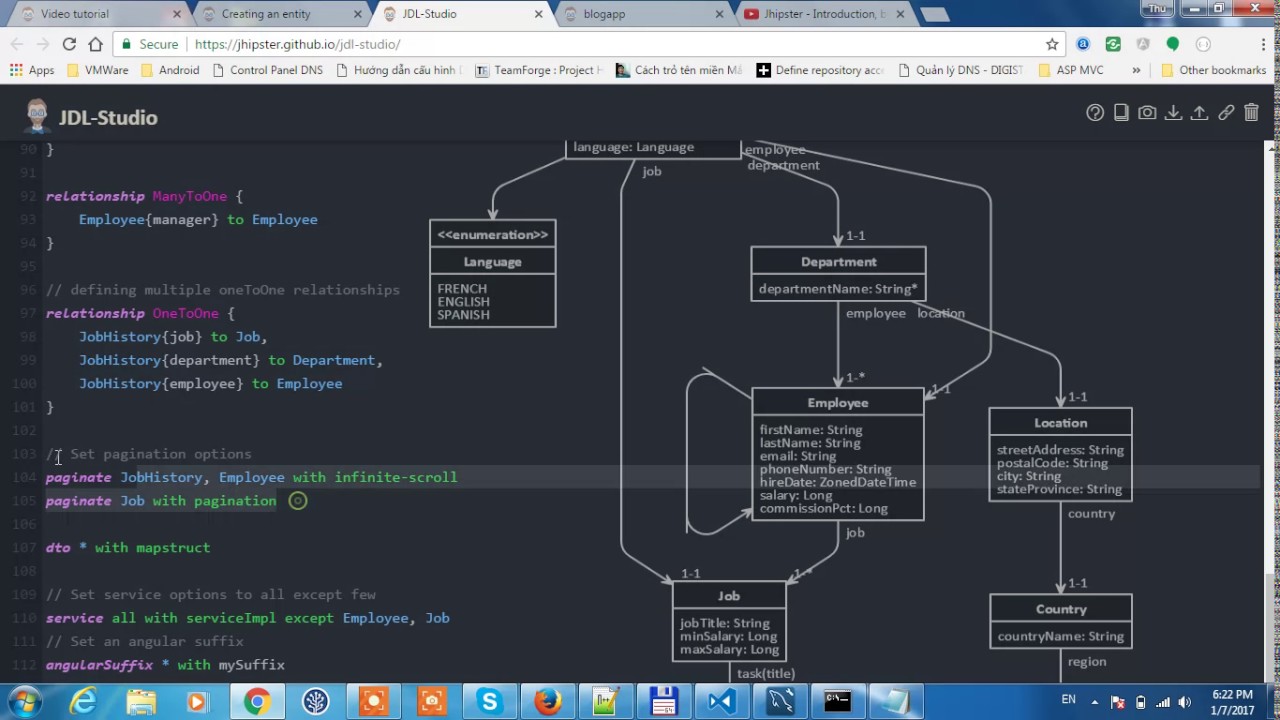1280x720 pixels.
Task: Click the 'relationship ManyToOne {' code line
Action: (x=144, y=196)
